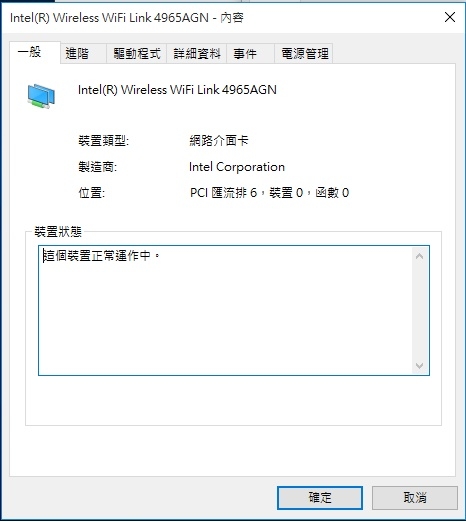Click the network adapter device icon
The width and height of the screenshot is (466, 522).
coord(41,96)
